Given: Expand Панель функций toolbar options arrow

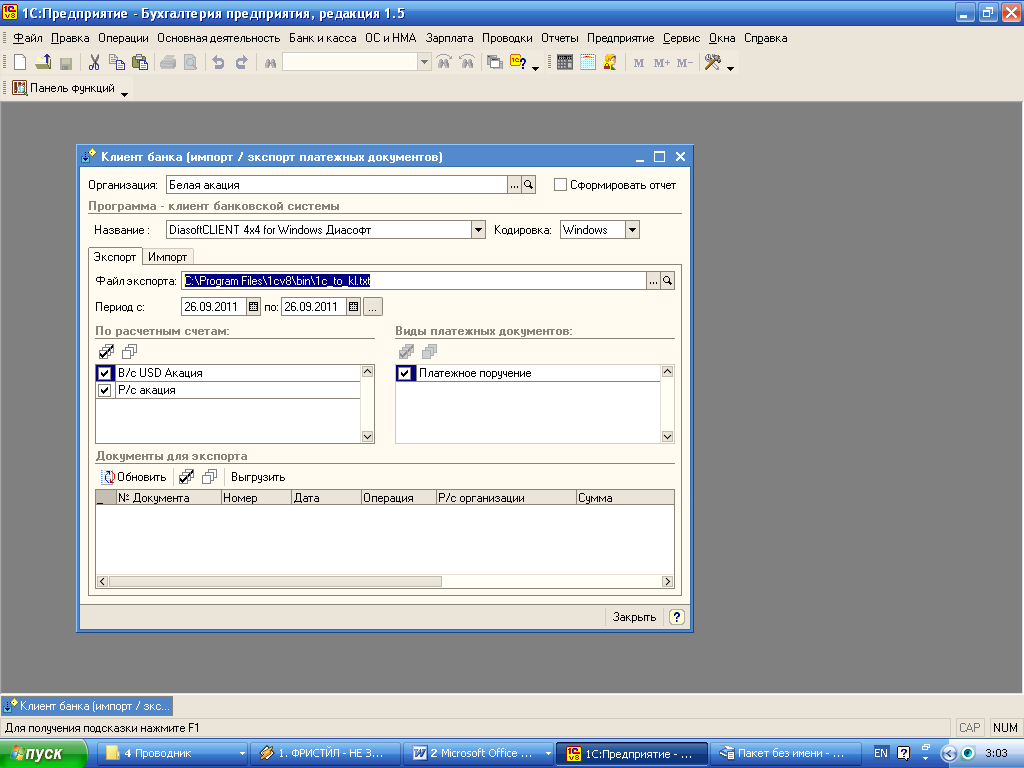Looking at the screenshot, I should pyautogui.click(x=124, y=95).
